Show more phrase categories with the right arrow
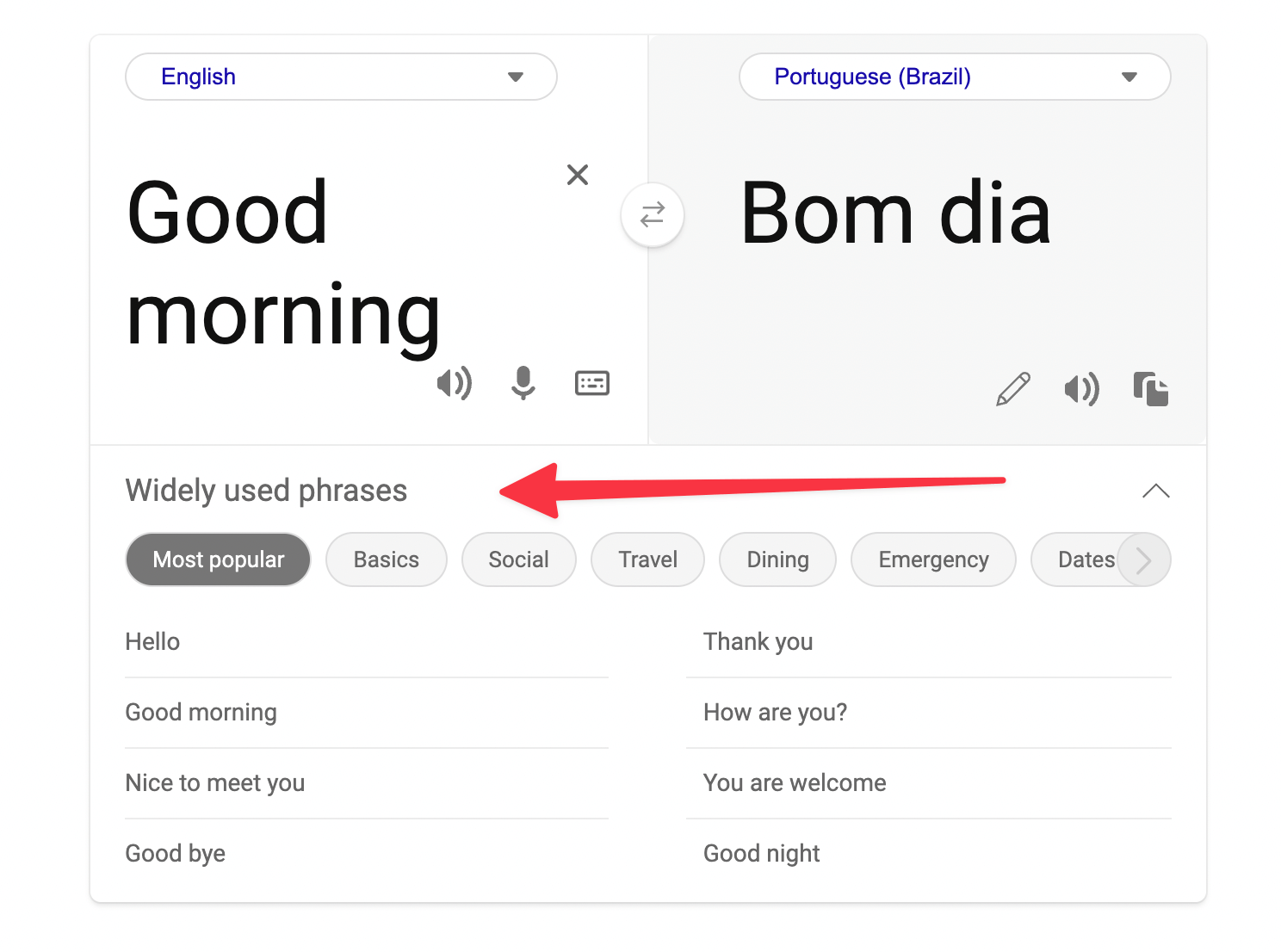The width and height of the screenshot is (1281, 952). 1144,560
